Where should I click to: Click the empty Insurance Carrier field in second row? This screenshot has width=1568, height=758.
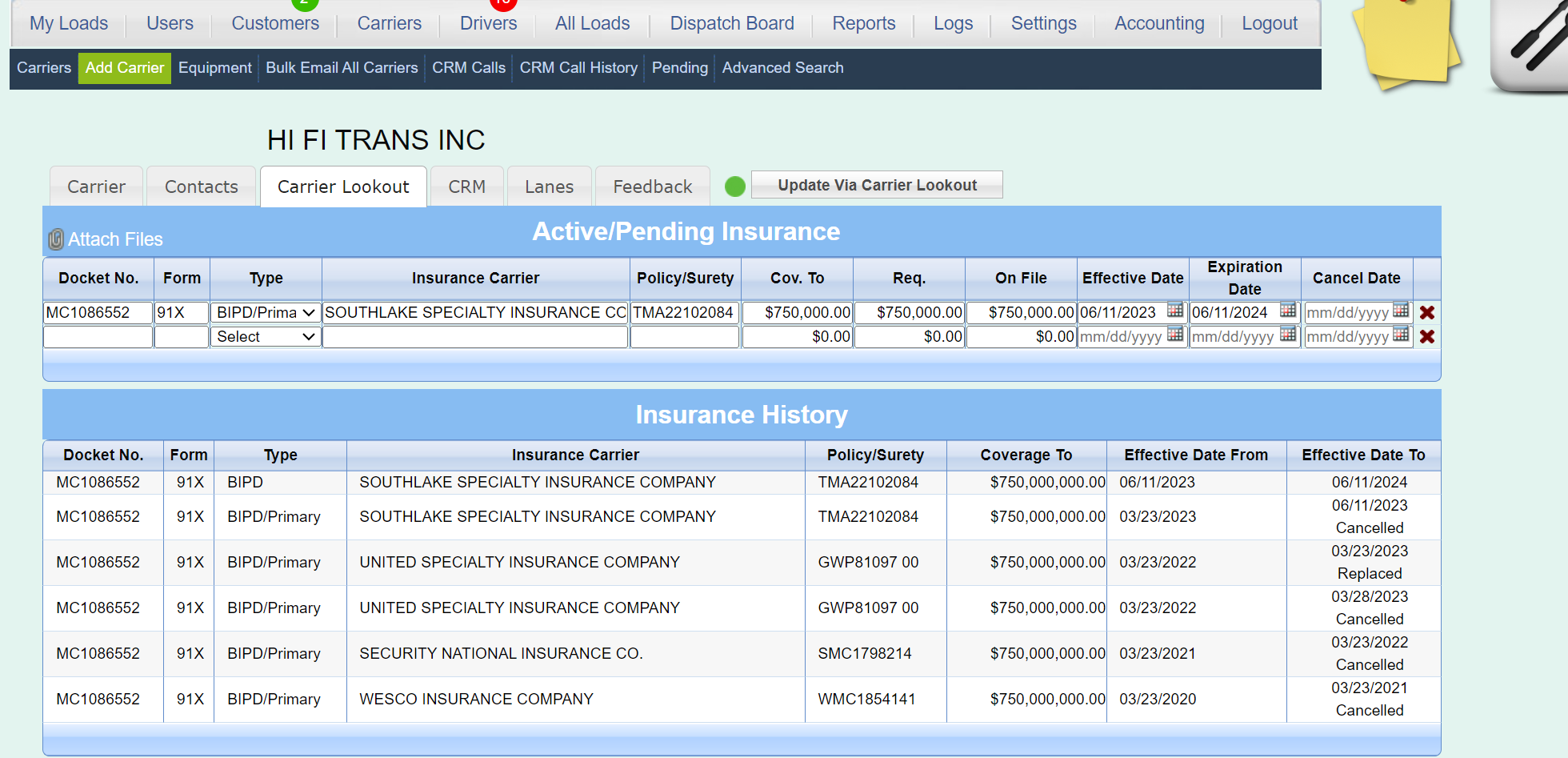coord(475,337)
